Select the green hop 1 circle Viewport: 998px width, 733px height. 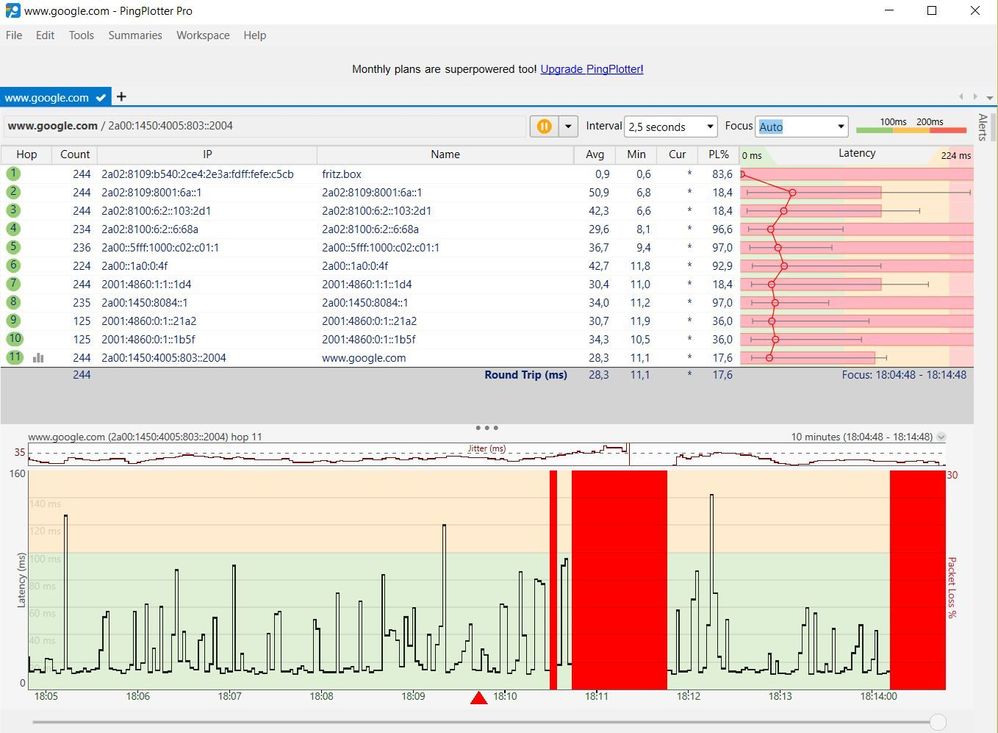pos(14,174)
